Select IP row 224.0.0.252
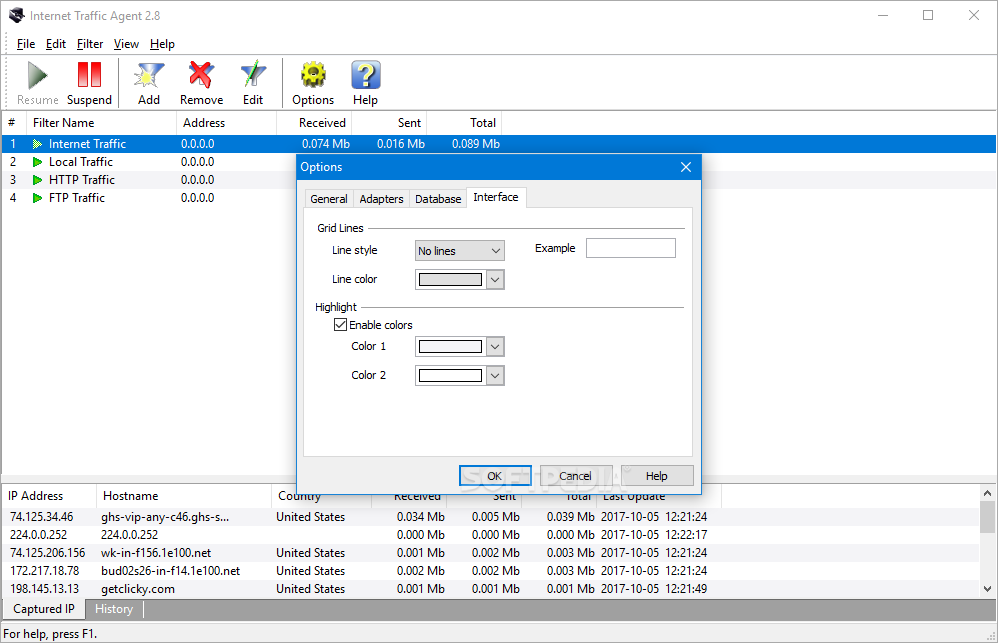The height and width of the screenshot is (643, 998). coord(490,535)
